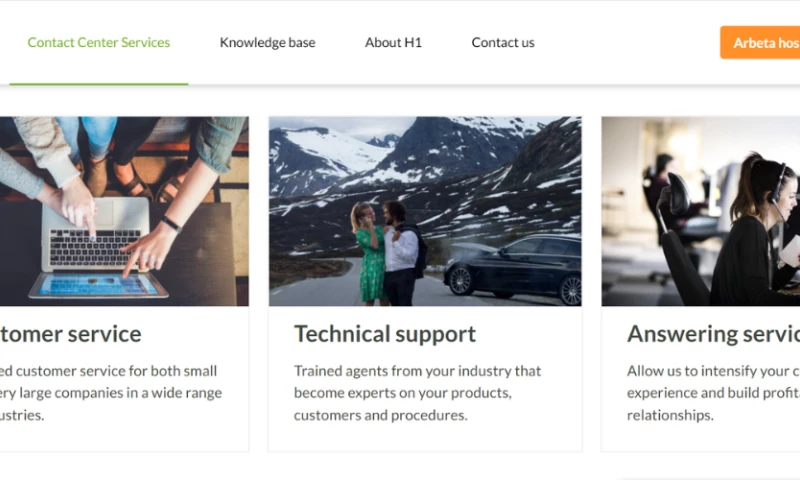Select the Answering service description text
The width and height of the screenshot is (800, 480).
pos(712,393)
